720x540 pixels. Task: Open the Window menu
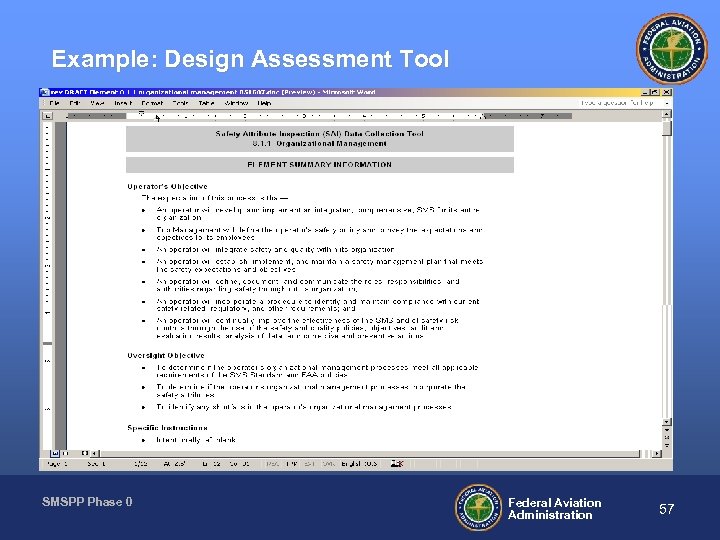coord(236,103)
